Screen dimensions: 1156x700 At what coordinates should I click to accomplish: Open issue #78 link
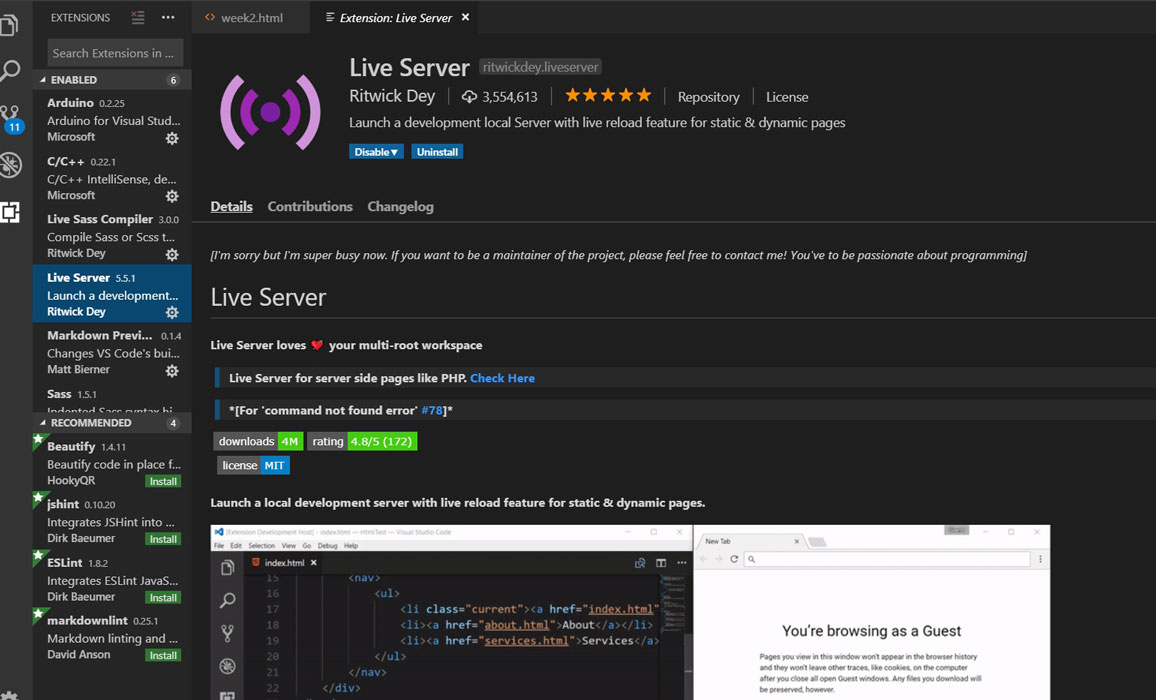tap(432, 410)
